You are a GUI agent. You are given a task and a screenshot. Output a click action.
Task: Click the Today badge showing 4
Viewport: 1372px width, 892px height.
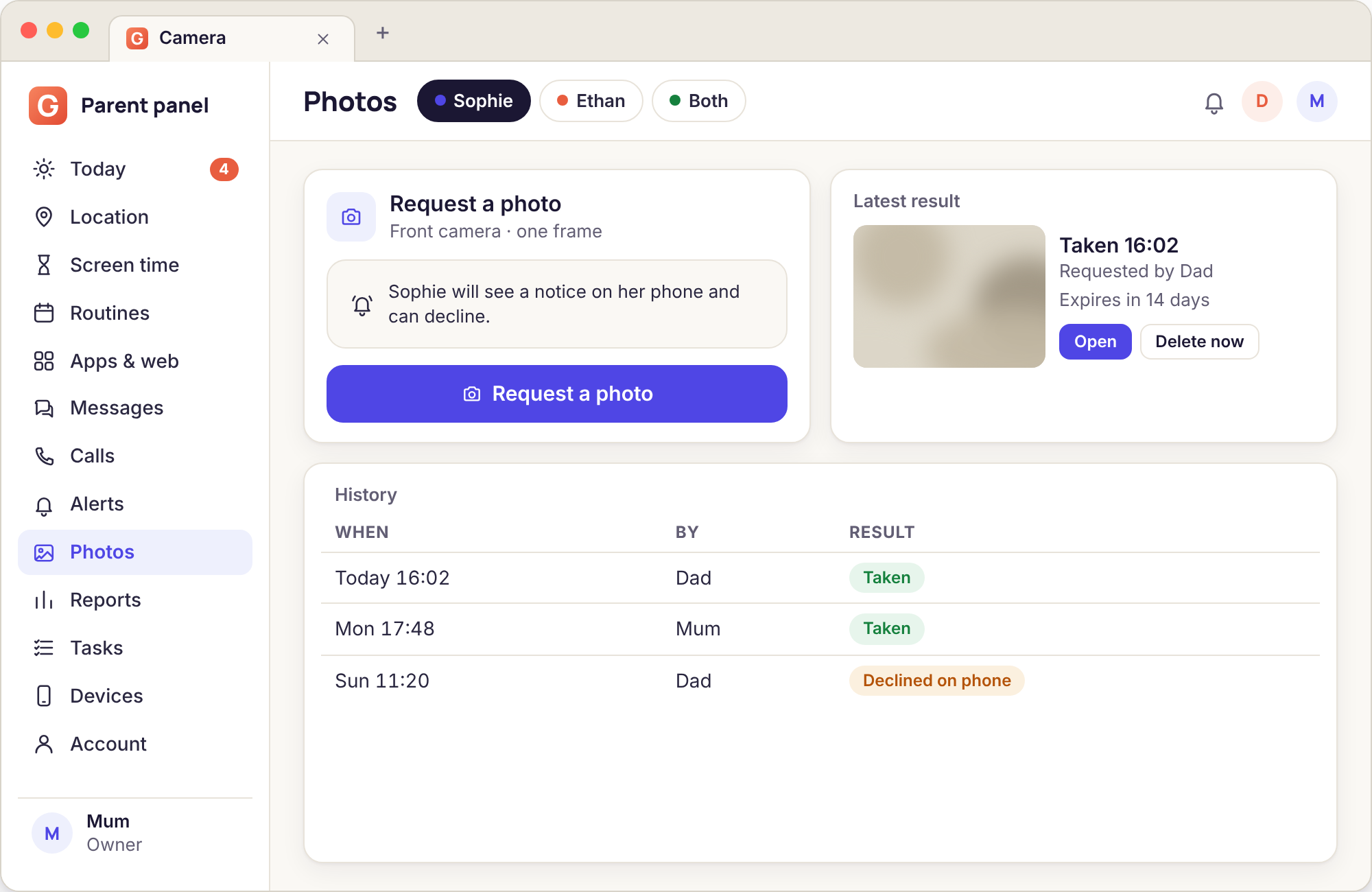click(x=224, y=169)
